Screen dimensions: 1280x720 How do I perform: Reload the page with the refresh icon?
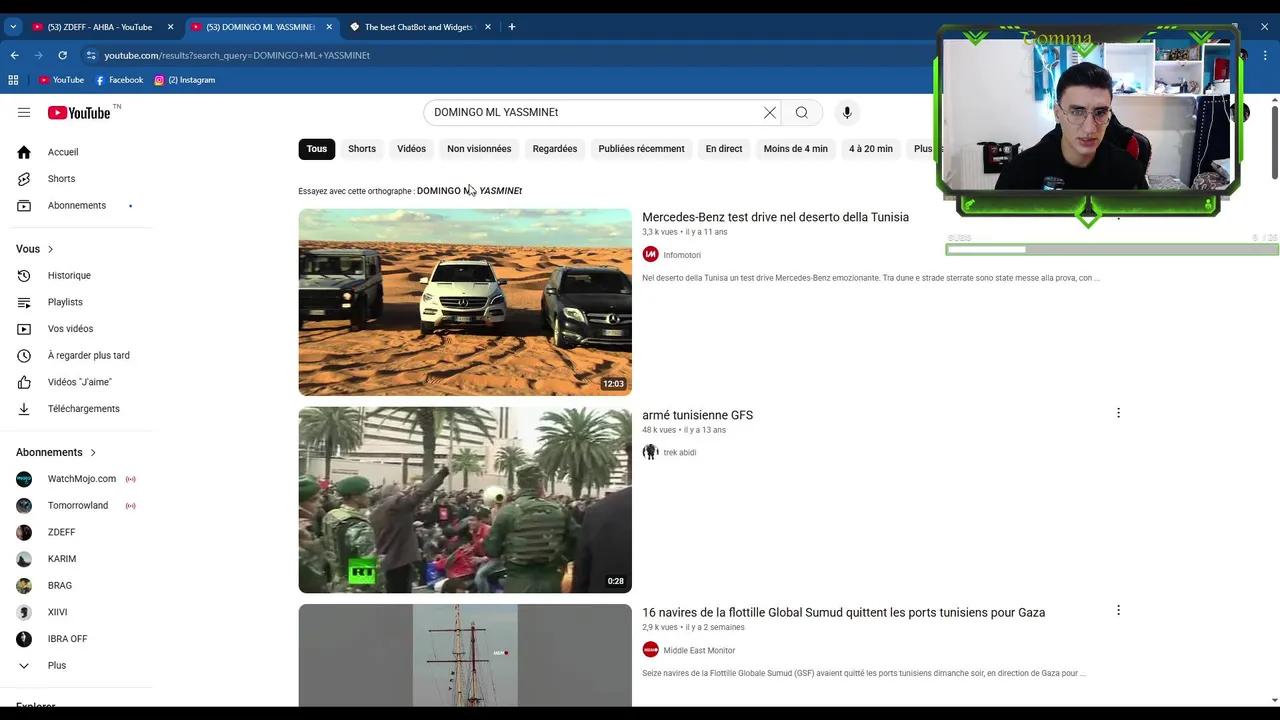click(62, 55)
